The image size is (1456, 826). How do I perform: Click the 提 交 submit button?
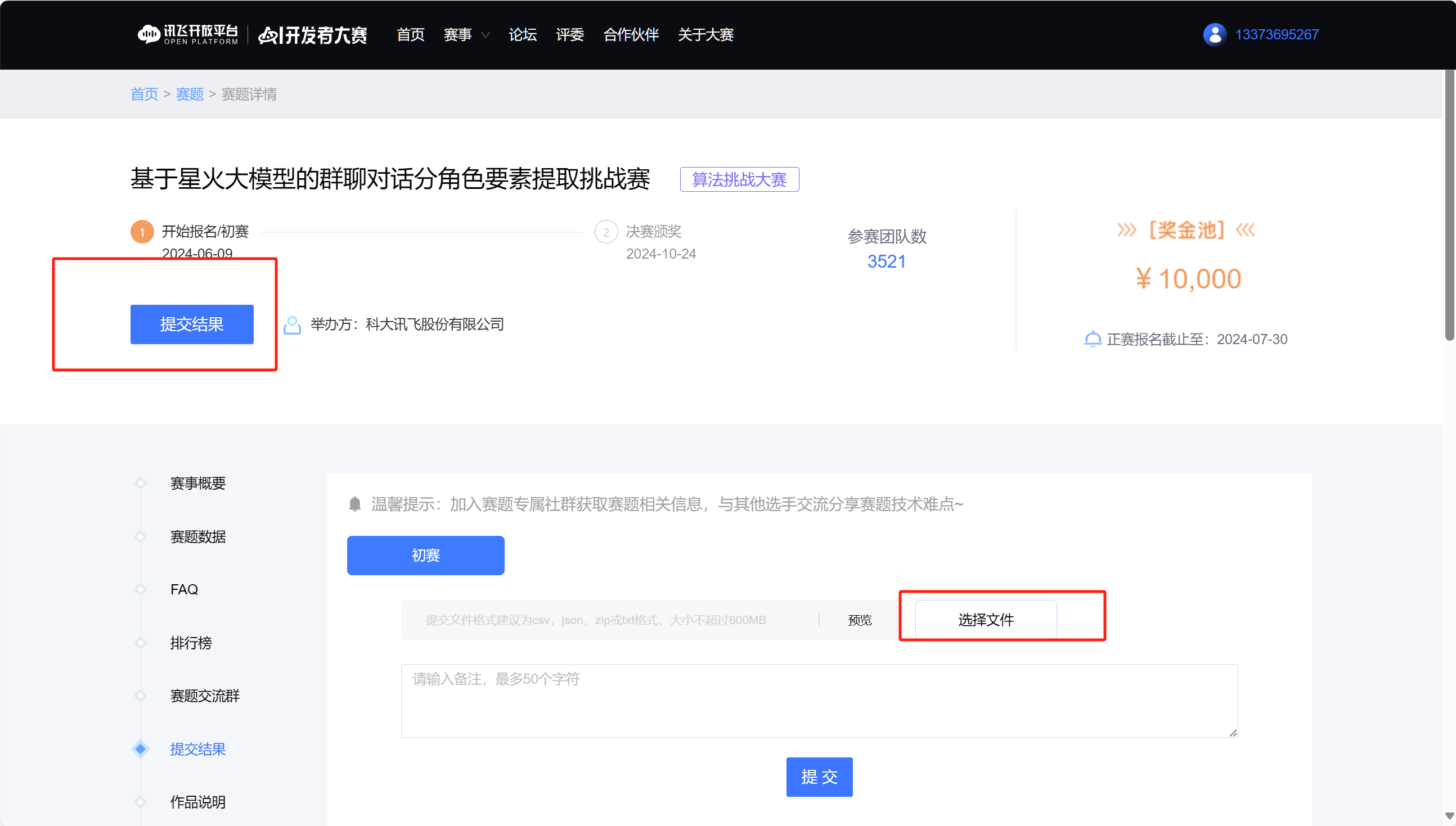819,777
